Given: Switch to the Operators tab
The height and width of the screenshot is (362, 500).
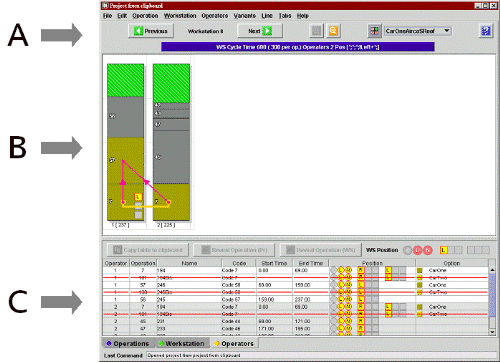Looking at the screenshot, I should click(234, 343).
